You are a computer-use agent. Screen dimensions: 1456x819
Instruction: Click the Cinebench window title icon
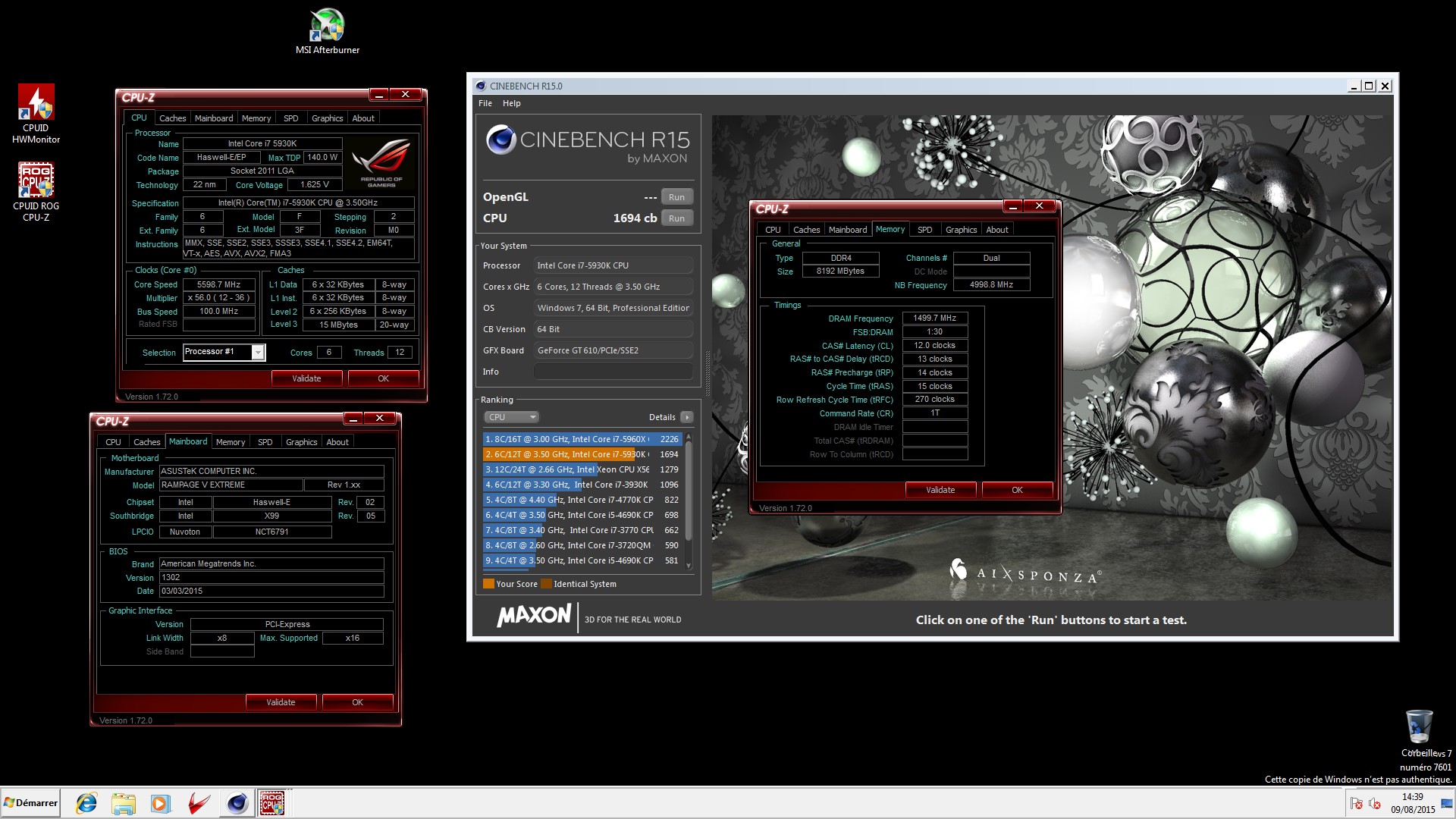[480, 86]
